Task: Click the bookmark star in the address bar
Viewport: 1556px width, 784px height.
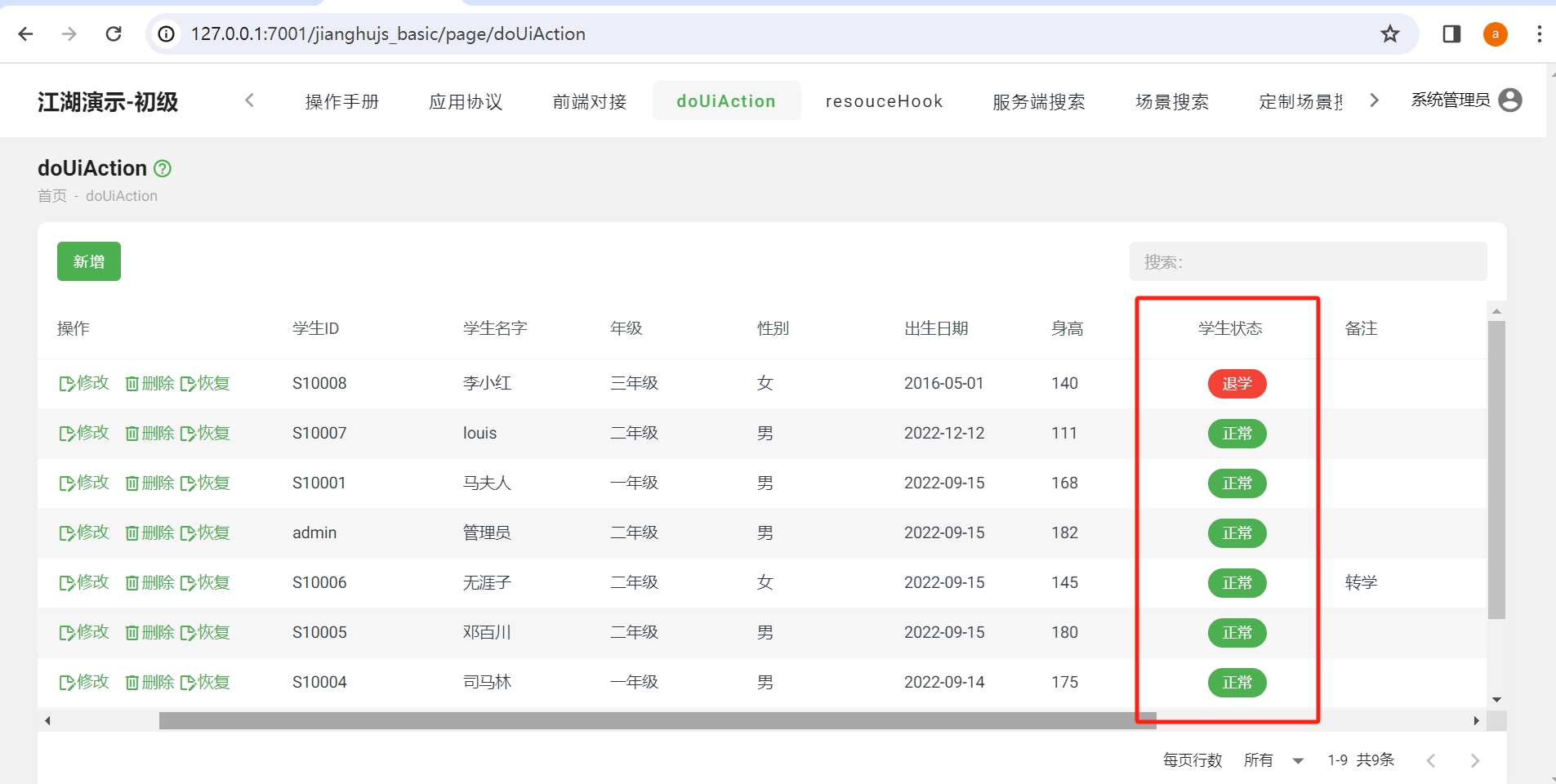Action: (x=1390, y=33)
